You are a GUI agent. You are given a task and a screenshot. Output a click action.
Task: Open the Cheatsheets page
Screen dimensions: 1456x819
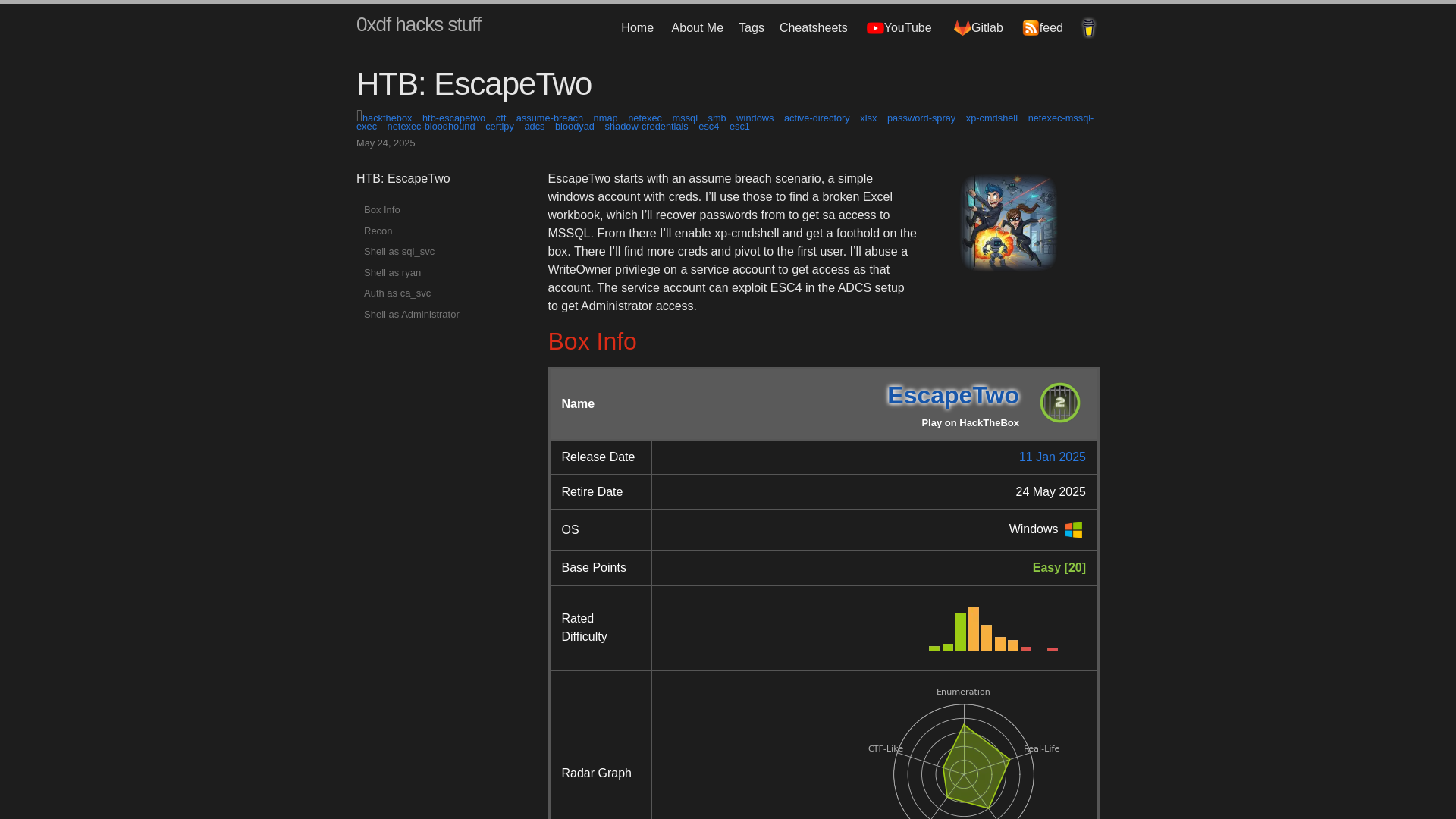coord(813,28)
